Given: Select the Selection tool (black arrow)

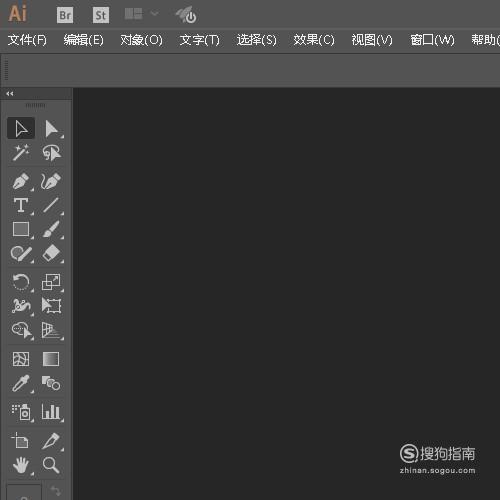Looking at the screenshot, I should (x=21, y=128).
